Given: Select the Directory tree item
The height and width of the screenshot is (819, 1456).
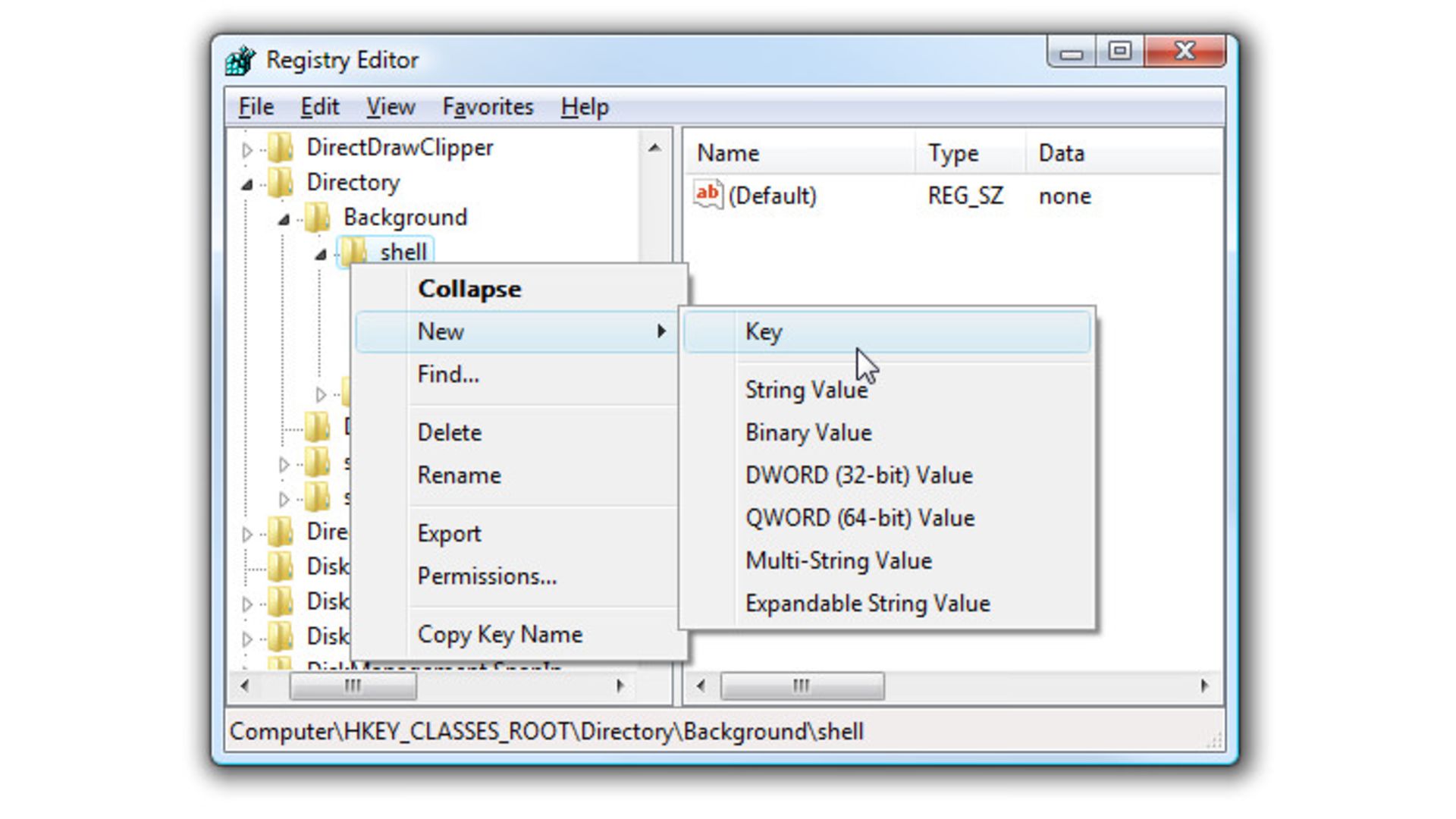Looking at the screenshot, I should (x=353, y=182).
